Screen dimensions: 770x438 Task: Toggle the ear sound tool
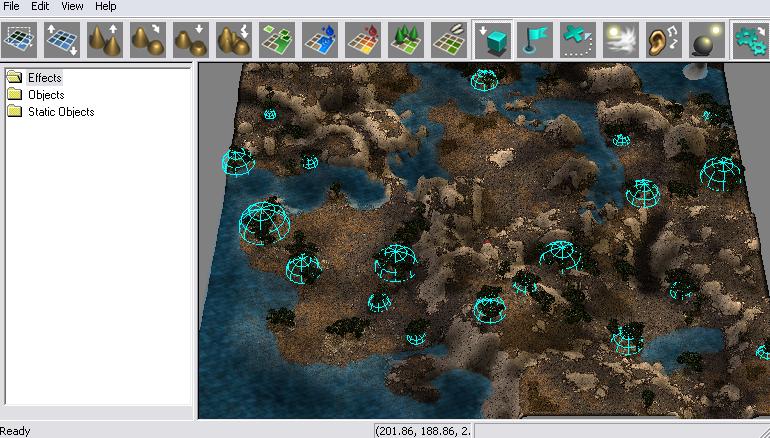pyautogui.click(x=664, y=39)
